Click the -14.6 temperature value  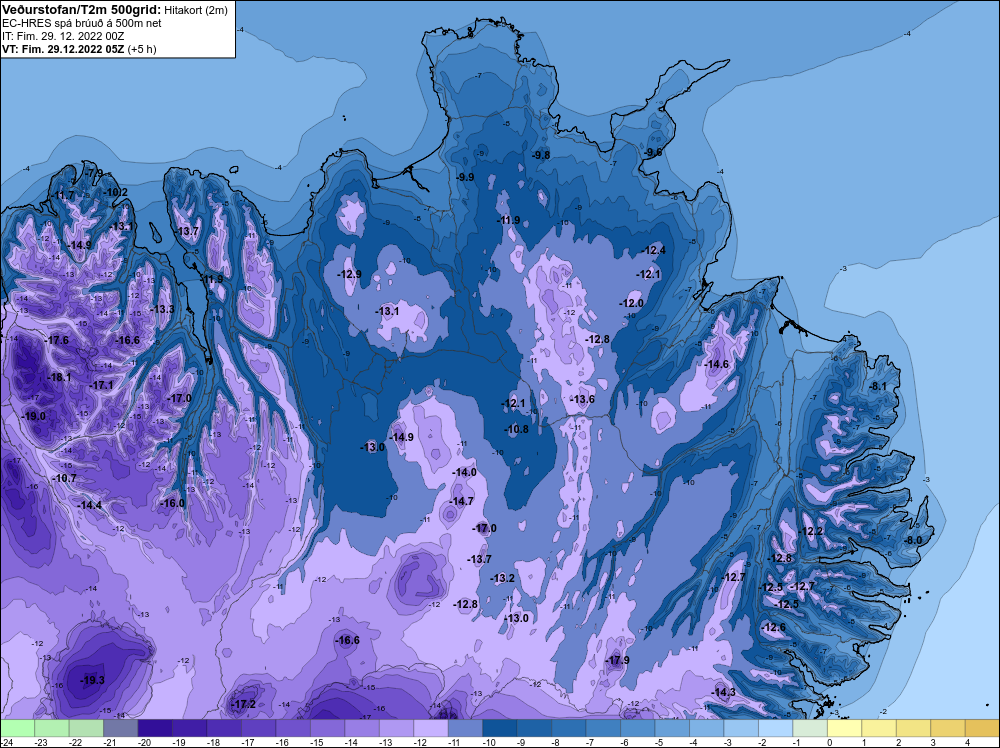717,365
